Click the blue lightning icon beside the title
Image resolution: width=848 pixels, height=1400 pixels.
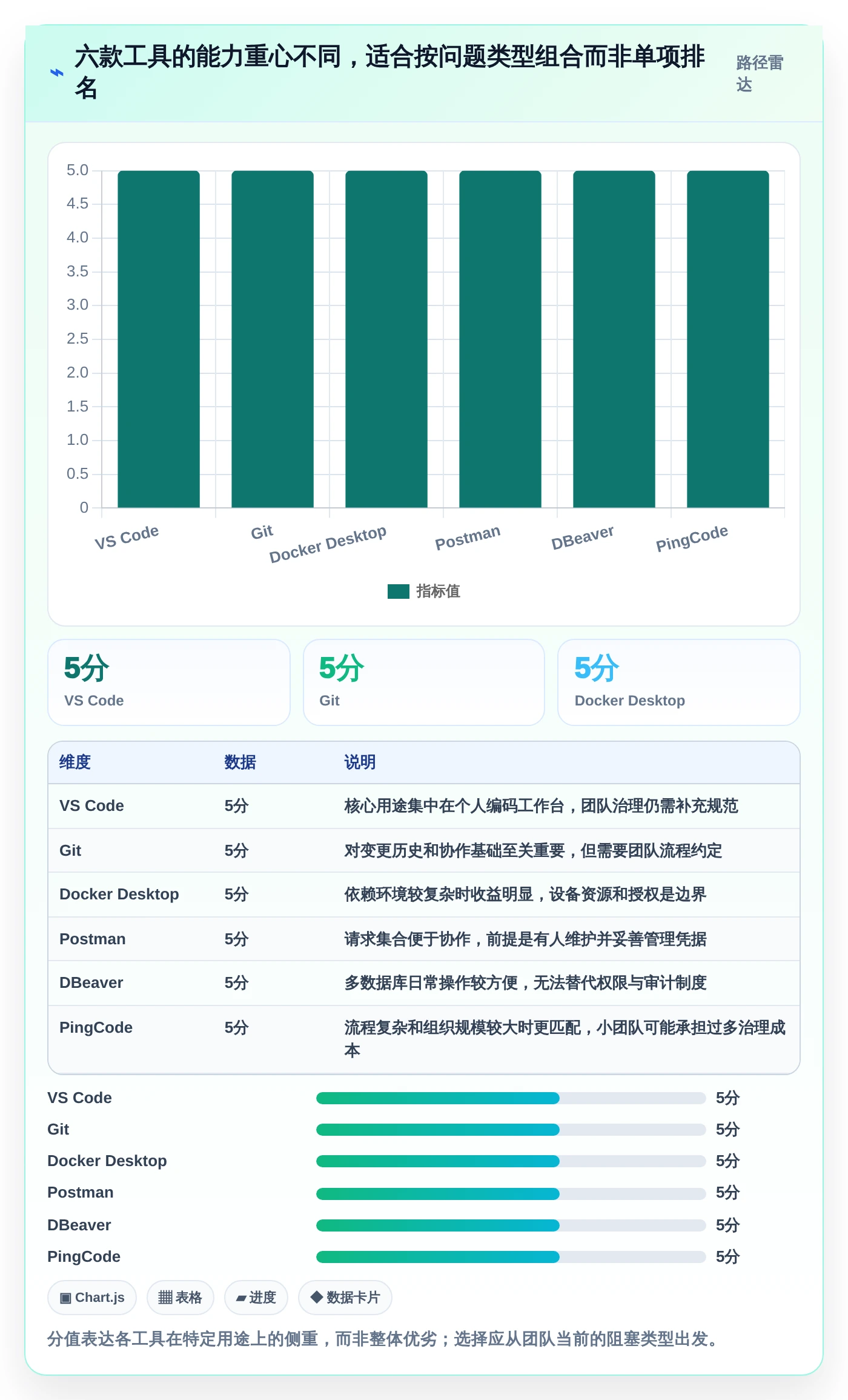pos(56,73)
